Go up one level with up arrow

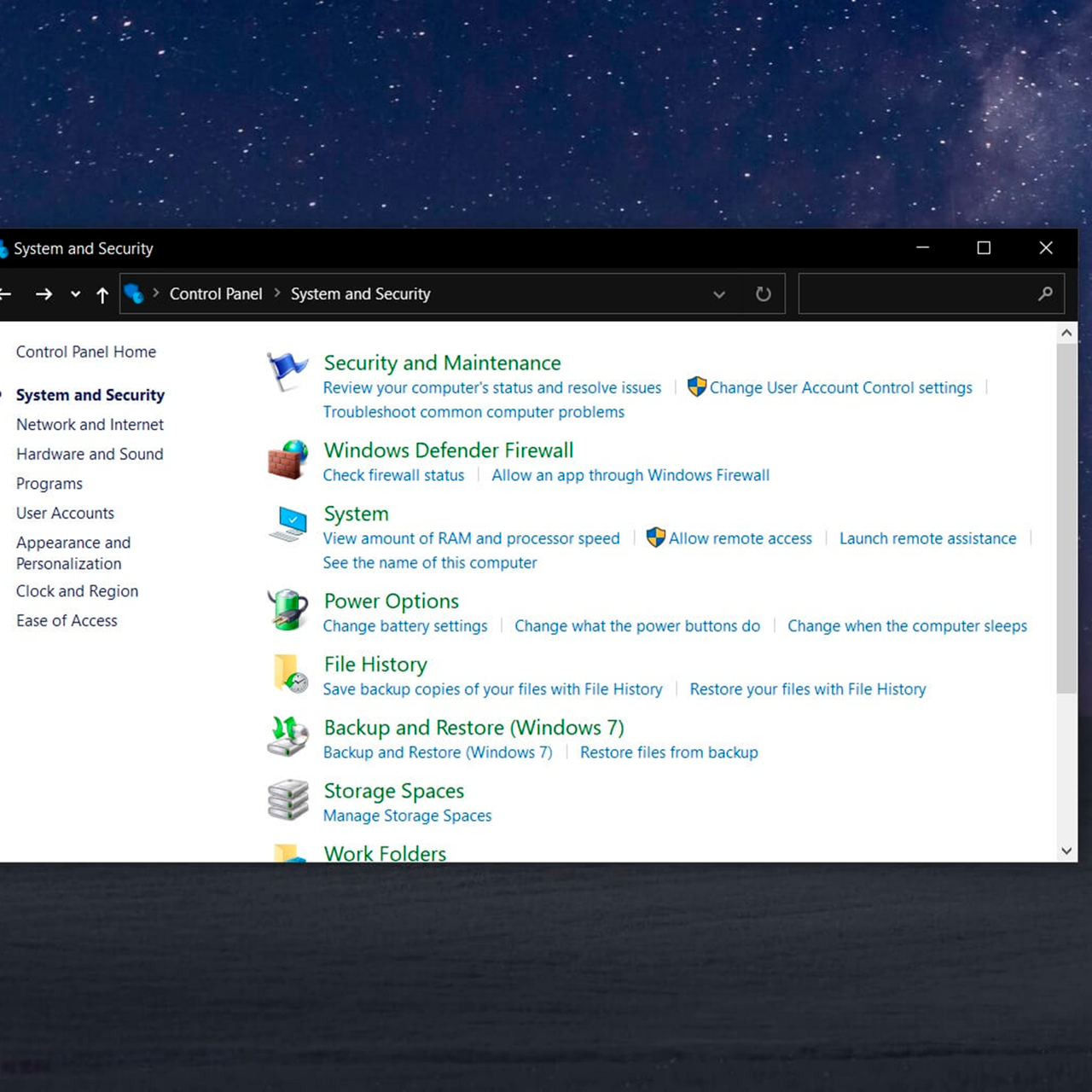102,294
